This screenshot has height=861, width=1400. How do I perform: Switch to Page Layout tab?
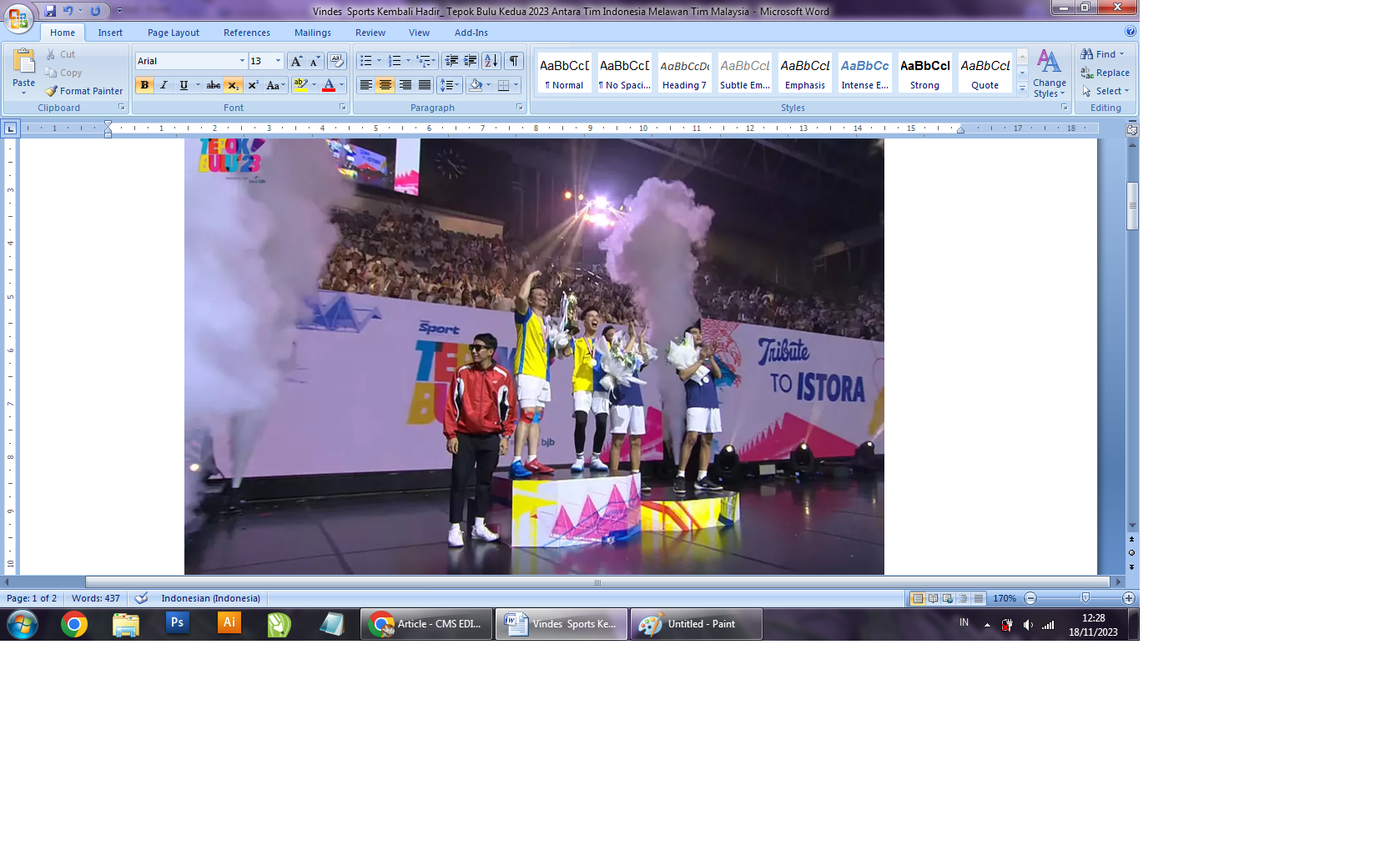tap(174, 33)
